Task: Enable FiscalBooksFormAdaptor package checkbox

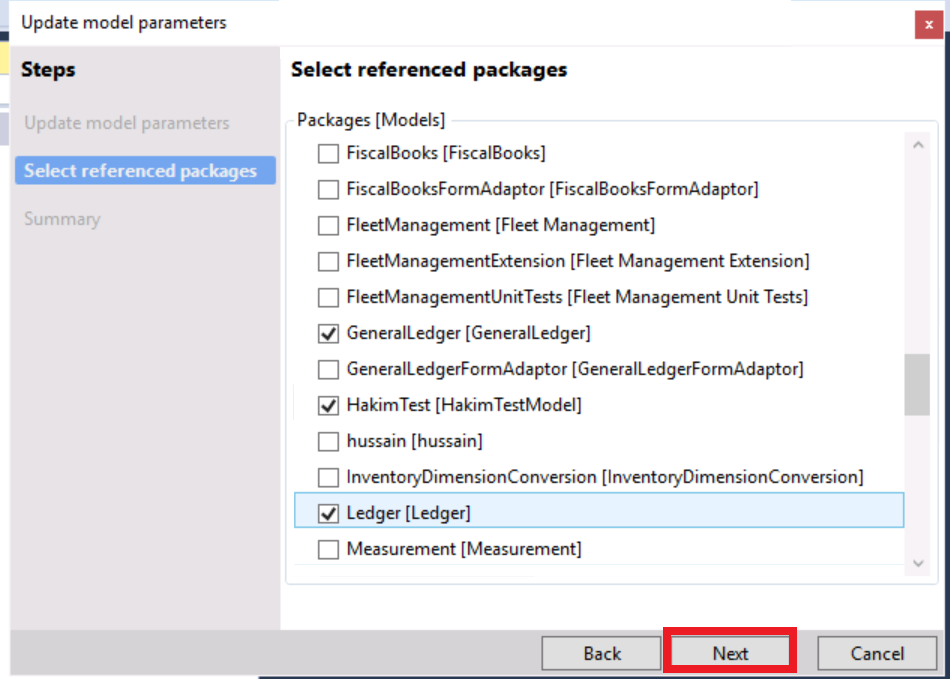Action: 328,189
